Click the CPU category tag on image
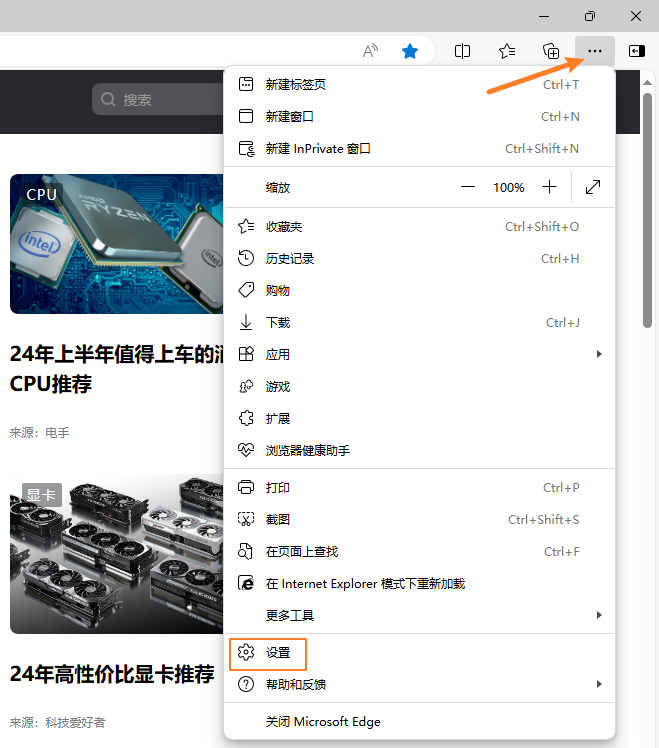Viewport: 659px width, 748px height. click(42, 195)
